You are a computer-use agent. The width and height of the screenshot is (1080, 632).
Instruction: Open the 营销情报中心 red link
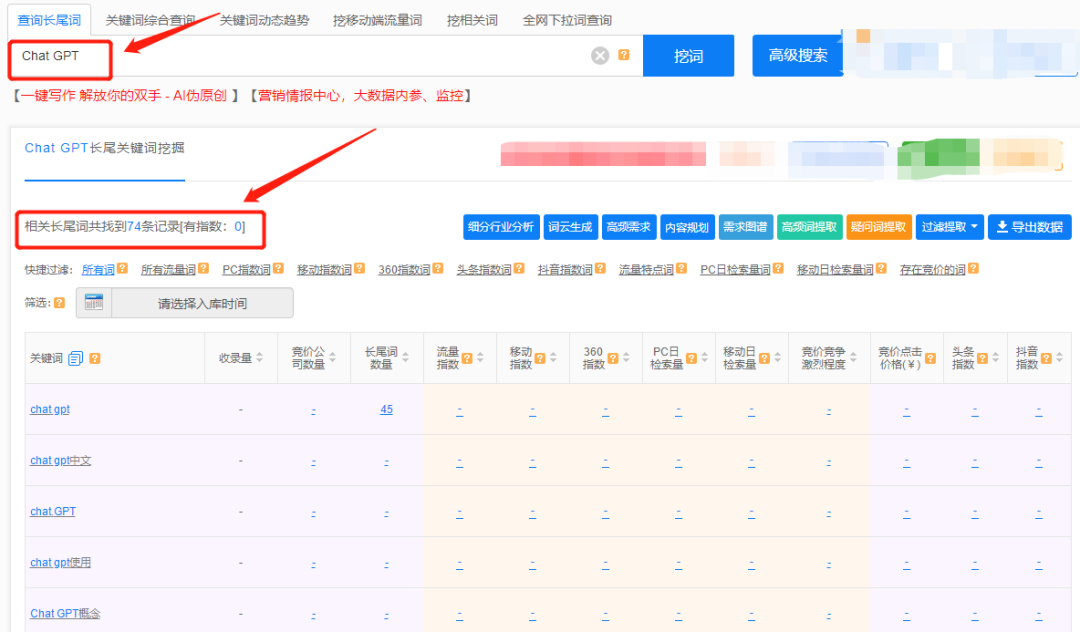coord(360,96)
